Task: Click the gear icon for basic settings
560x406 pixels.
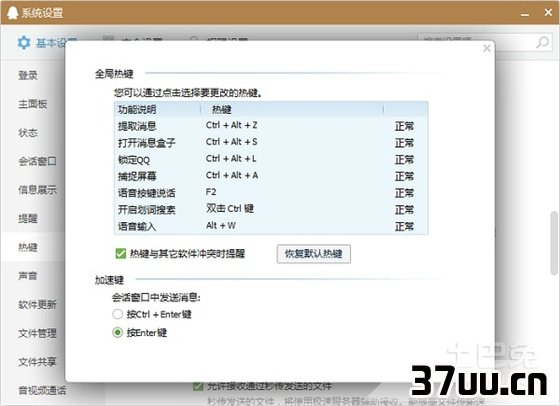Action: point(24,43)
